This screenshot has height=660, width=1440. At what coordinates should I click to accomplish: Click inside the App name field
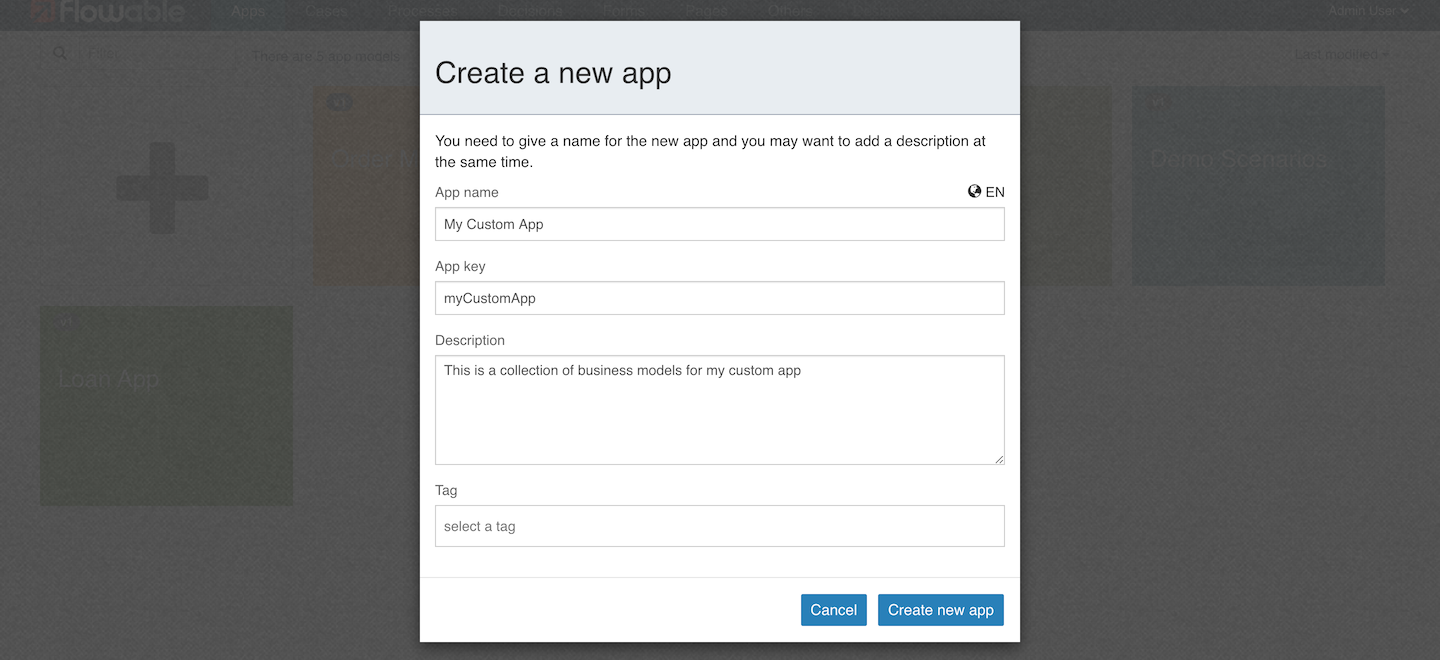[x=719, y=224]
